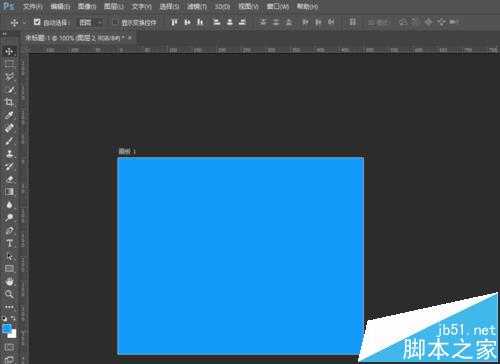Open the File menu
The height and width of the screenshot is (364, 500).
(33, 6)
